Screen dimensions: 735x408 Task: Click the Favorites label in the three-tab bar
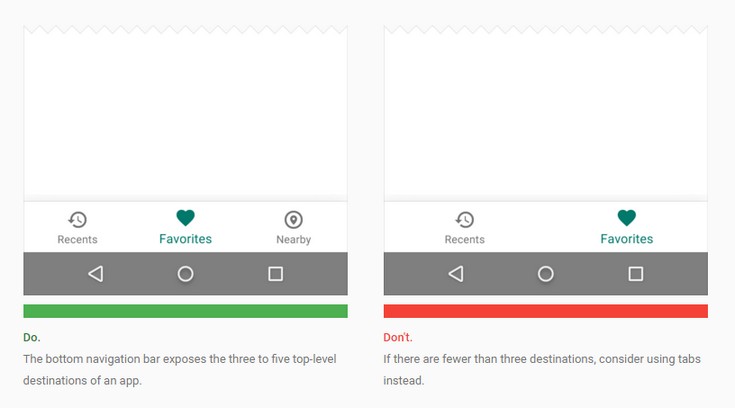[x=185, y=239]
